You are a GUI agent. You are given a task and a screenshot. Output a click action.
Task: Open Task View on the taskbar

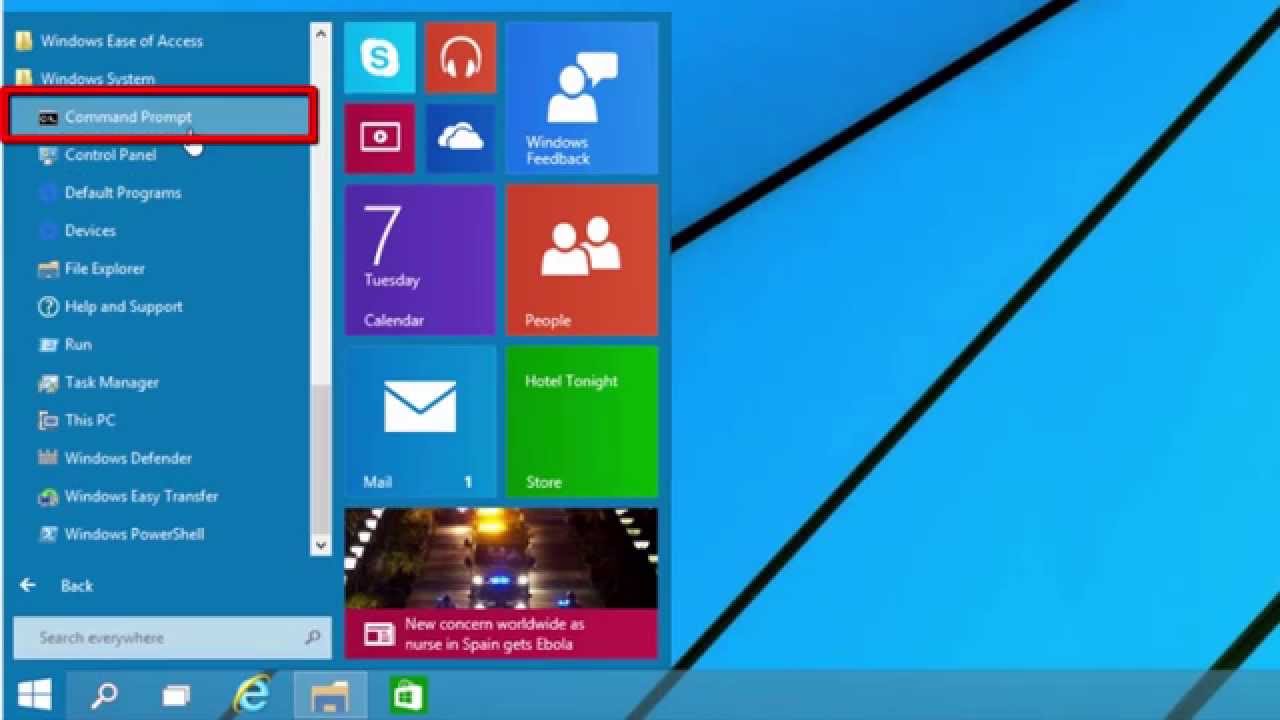[x=176, y=695]
